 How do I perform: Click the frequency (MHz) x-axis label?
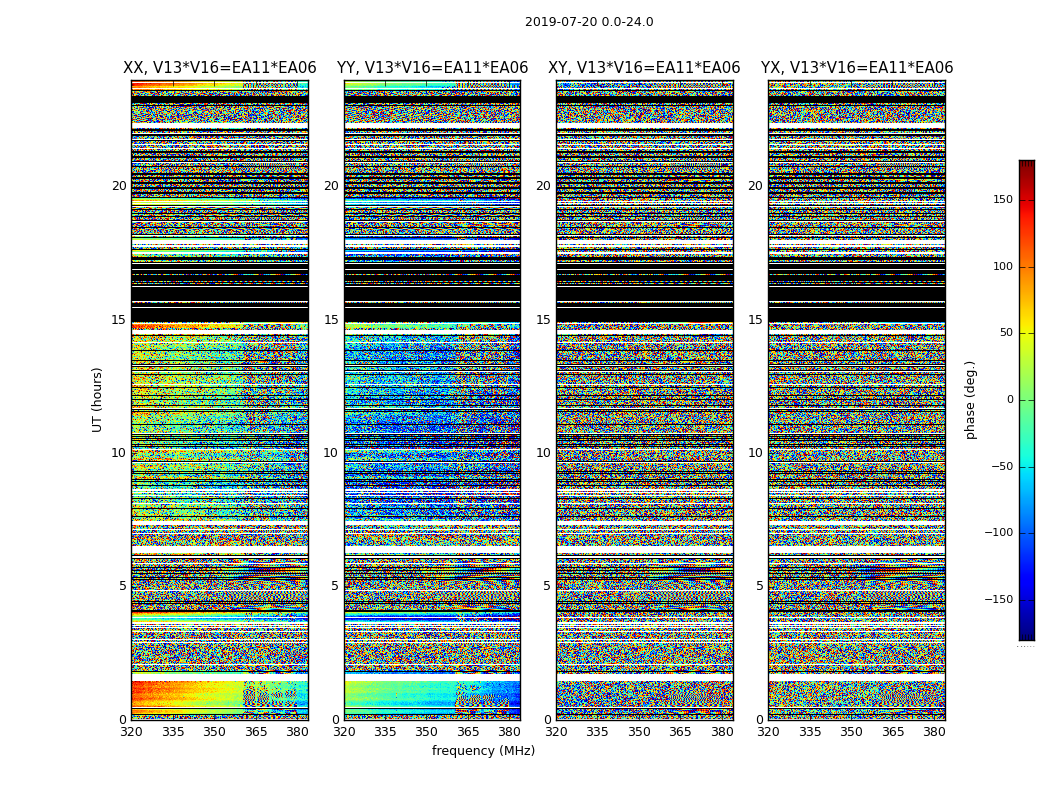click(x=483, y=750)
